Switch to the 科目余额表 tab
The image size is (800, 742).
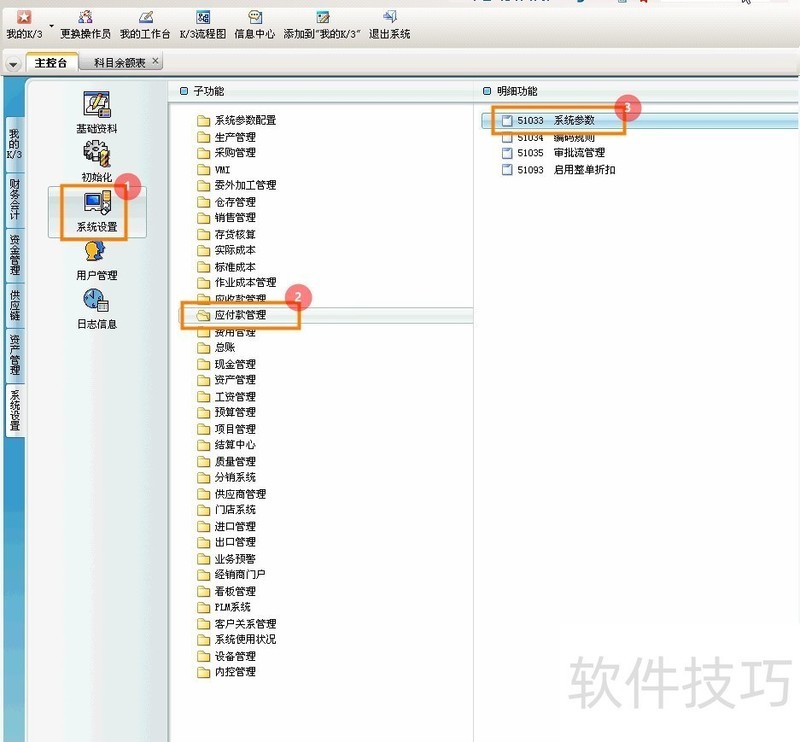120,63
